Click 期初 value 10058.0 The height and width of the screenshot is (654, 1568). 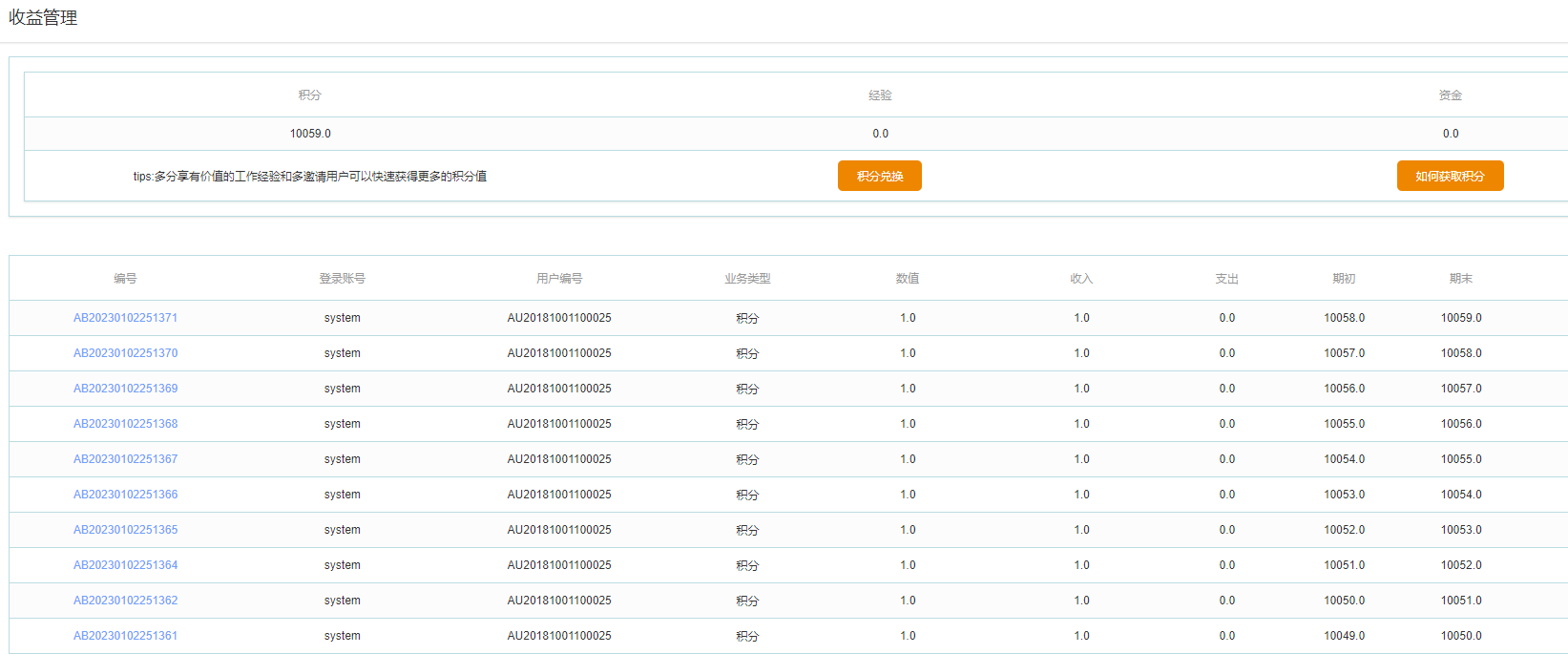(x=1344, y=318)
